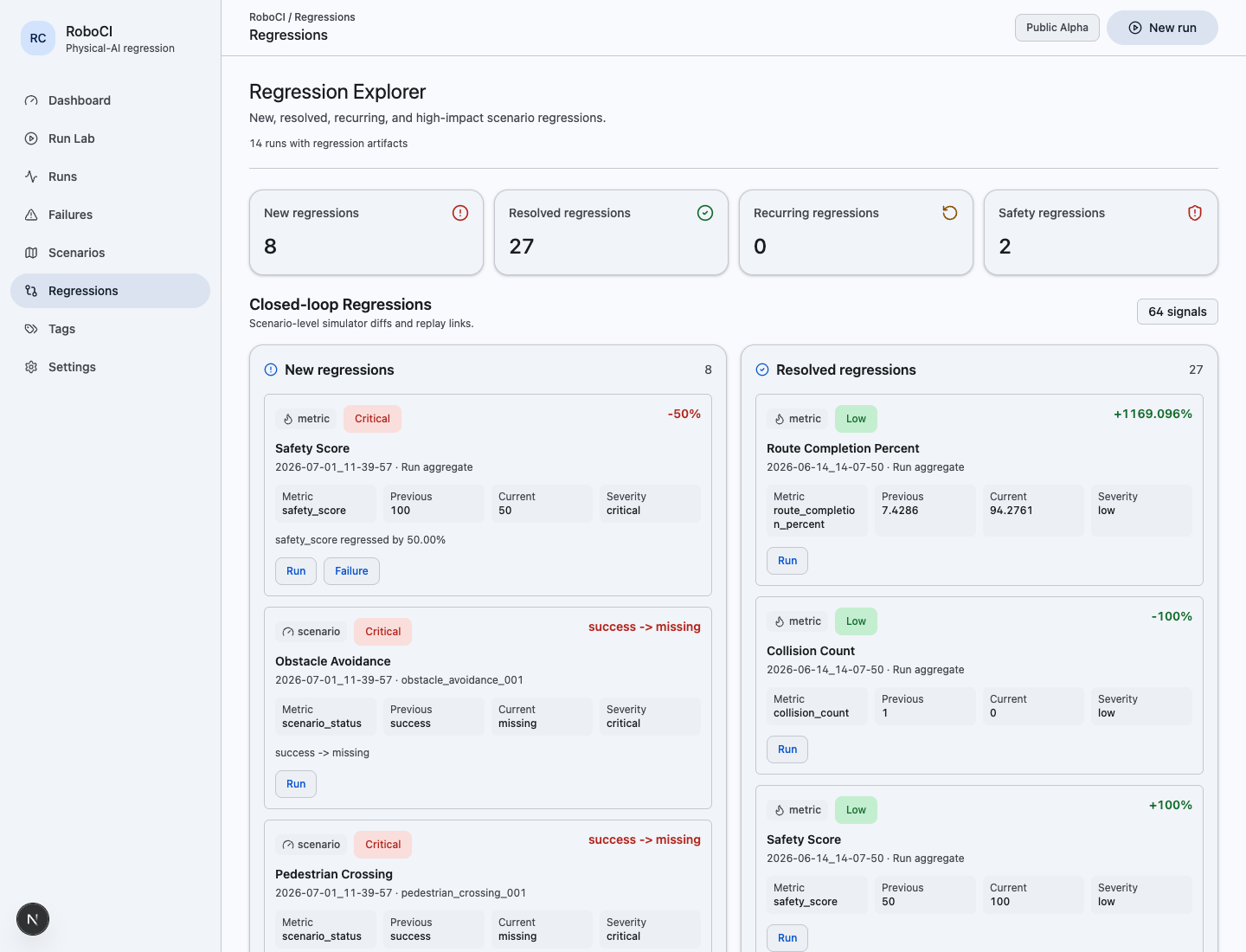
Task: Click "14 runs with regression artifacts" text
Action: coord(329,144)
